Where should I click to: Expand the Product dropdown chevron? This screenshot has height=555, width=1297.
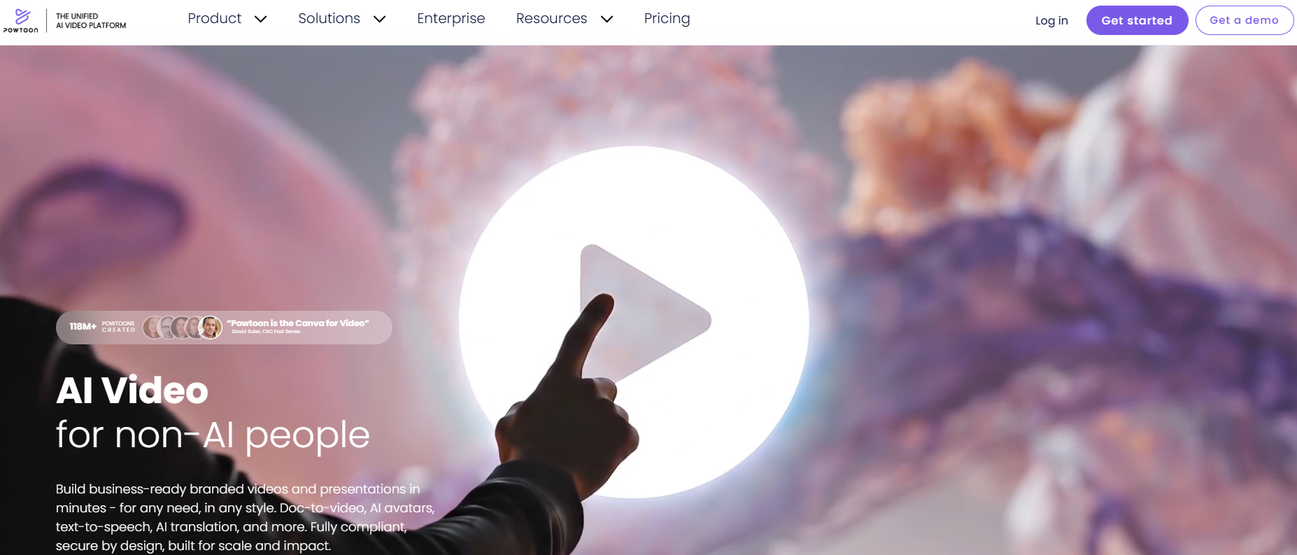261,20
